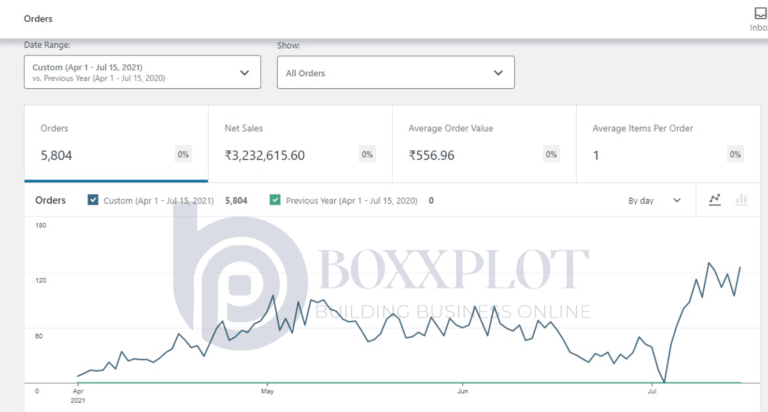Click the green previous-year baseline in chart

[400, 383]
